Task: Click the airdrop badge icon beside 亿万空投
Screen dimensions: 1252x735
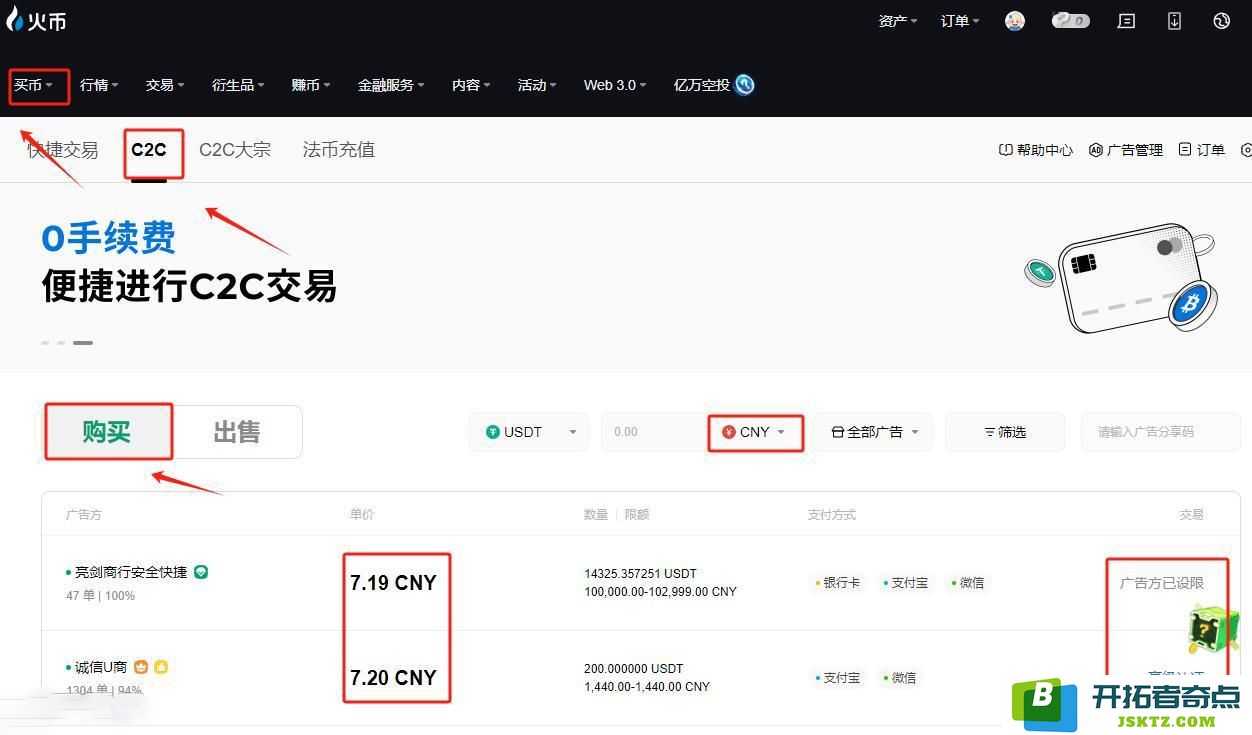Action: 744,85
